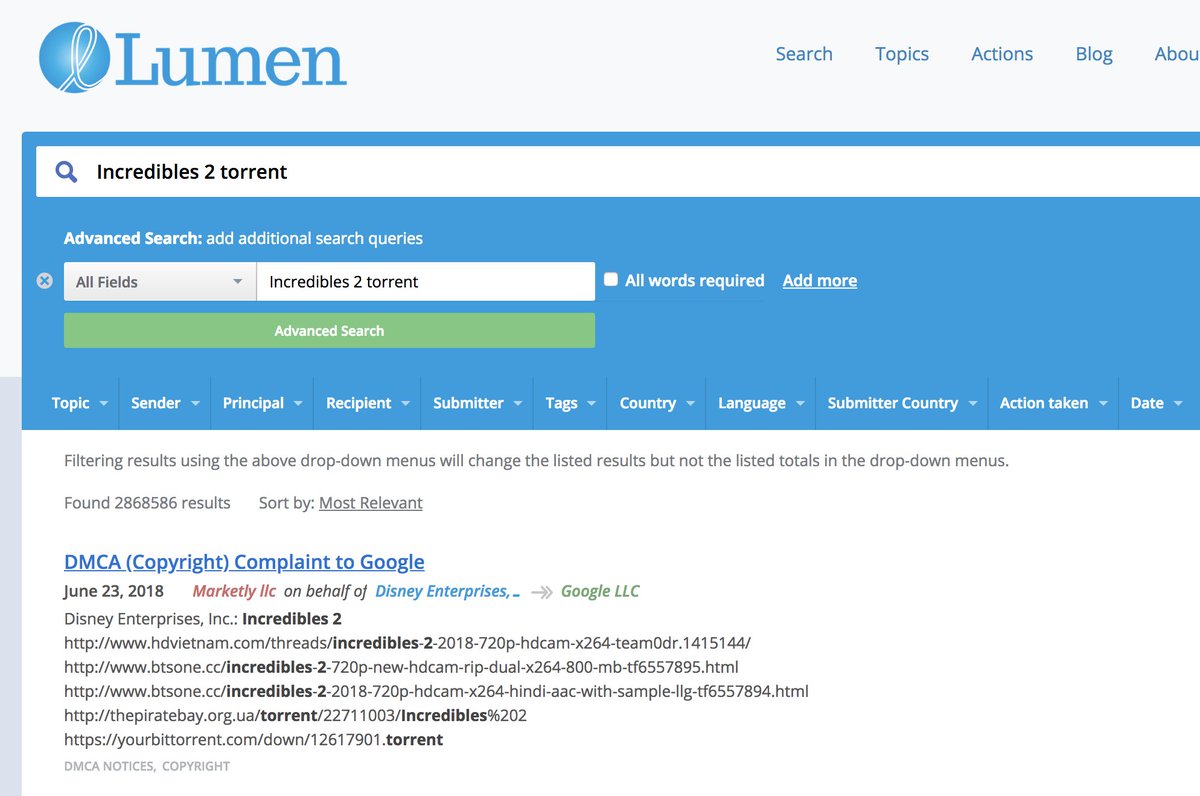
Task: Click the magnifying glass search icon
Action: [x=66, y=172]
